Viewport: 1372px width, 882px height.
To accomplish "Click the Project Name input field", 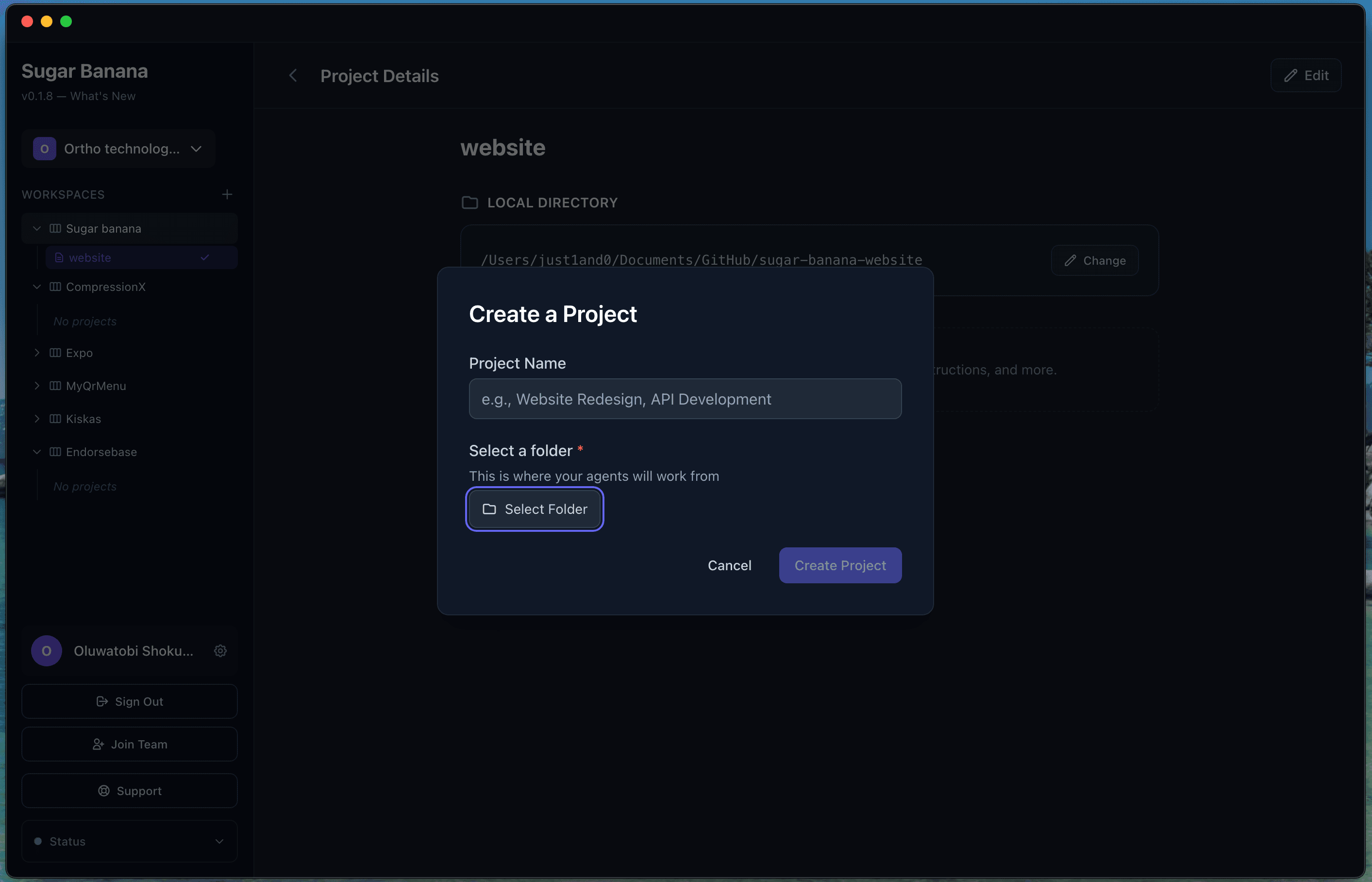I will tap(685, 399).
